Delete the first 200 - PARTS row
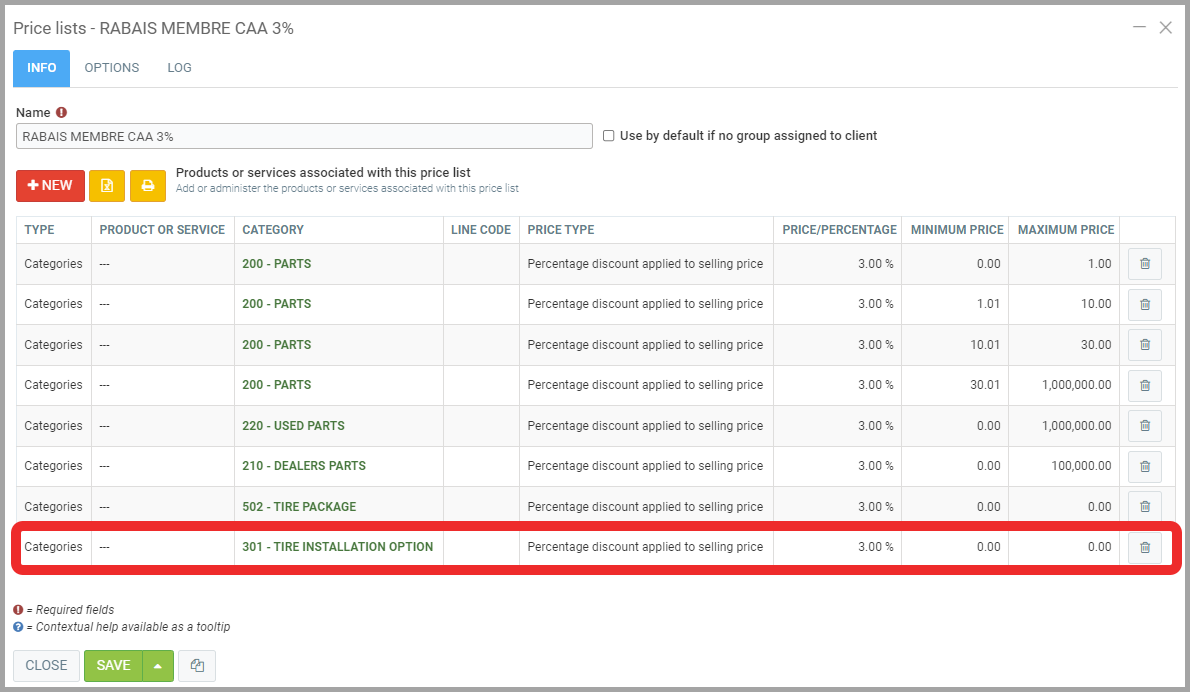This screenshot has height=692, width=1190. [x=1145, y=264]
